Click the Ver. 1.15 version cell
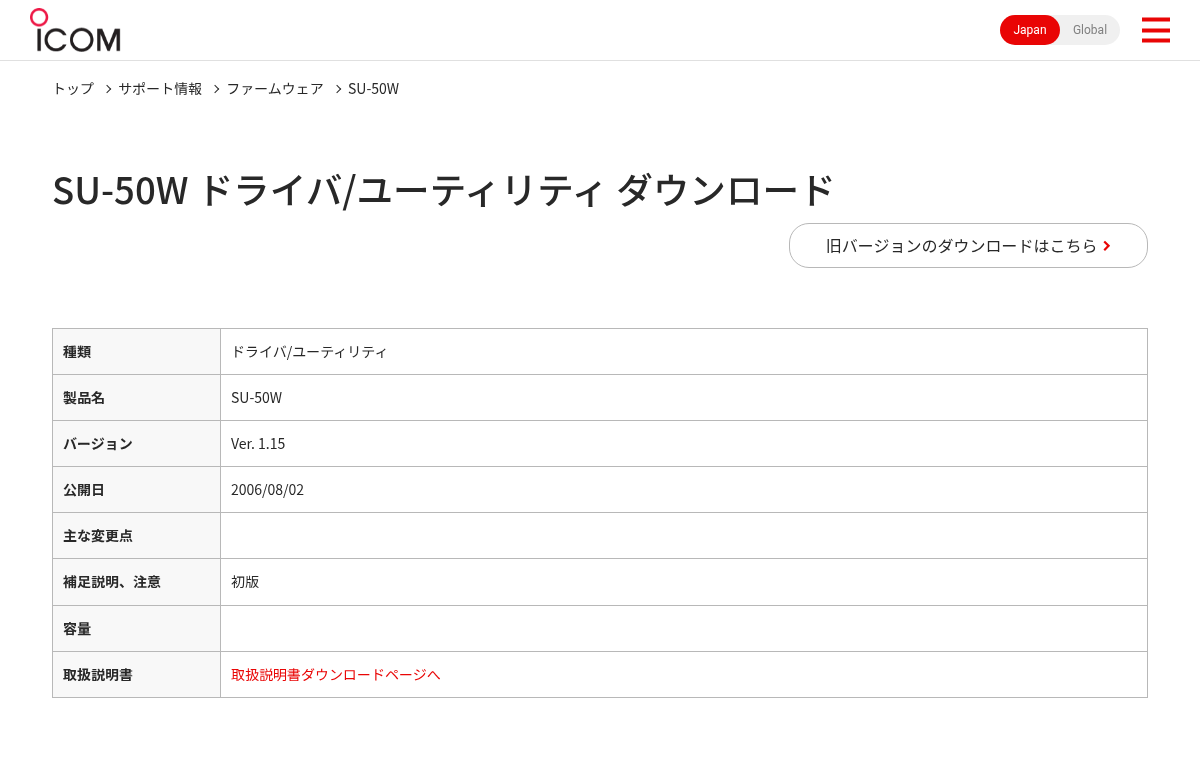1200x757 pixels. pos(684,443)
